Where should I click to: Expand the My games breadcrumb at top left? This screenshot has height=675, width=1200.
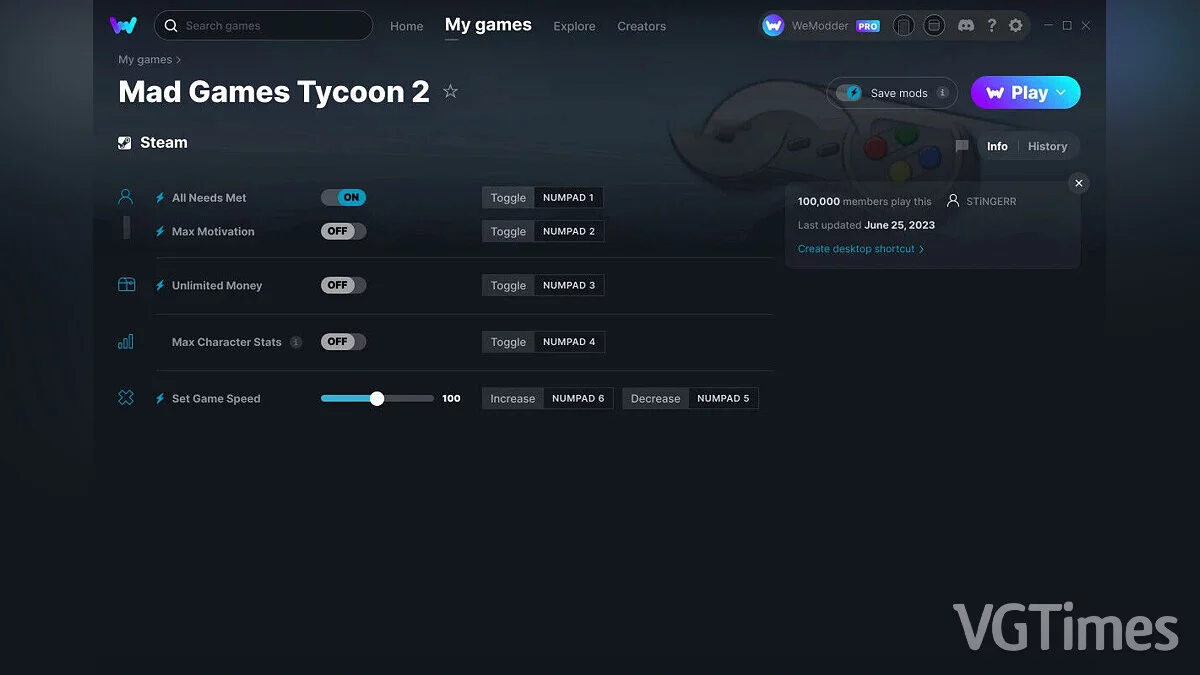point(143,59)
